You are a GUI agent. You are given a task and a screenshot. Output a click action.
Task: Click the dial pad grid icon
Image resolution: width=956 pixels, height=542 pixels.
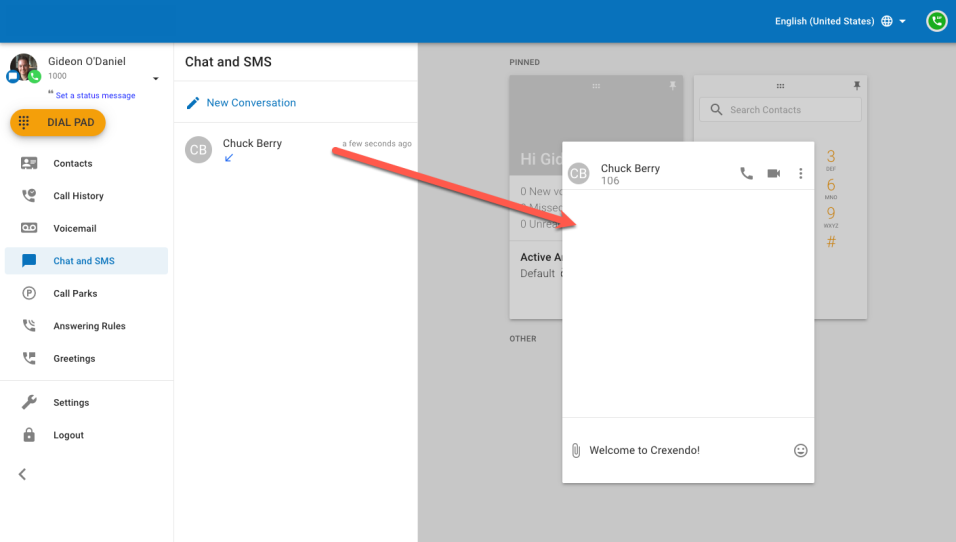pos(24,123)
